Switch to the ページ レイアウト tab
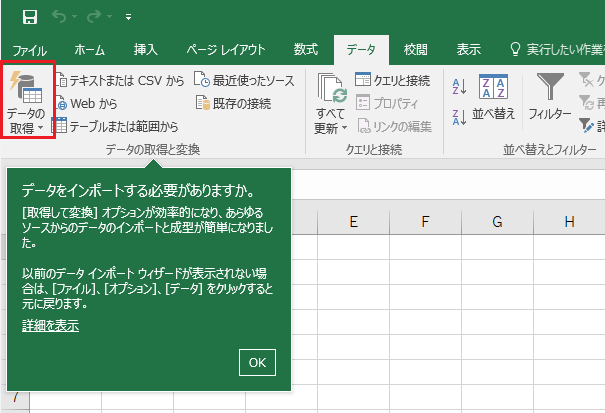Image resolution: width=605 pixels, height=413 pixels. click(226, 50)
